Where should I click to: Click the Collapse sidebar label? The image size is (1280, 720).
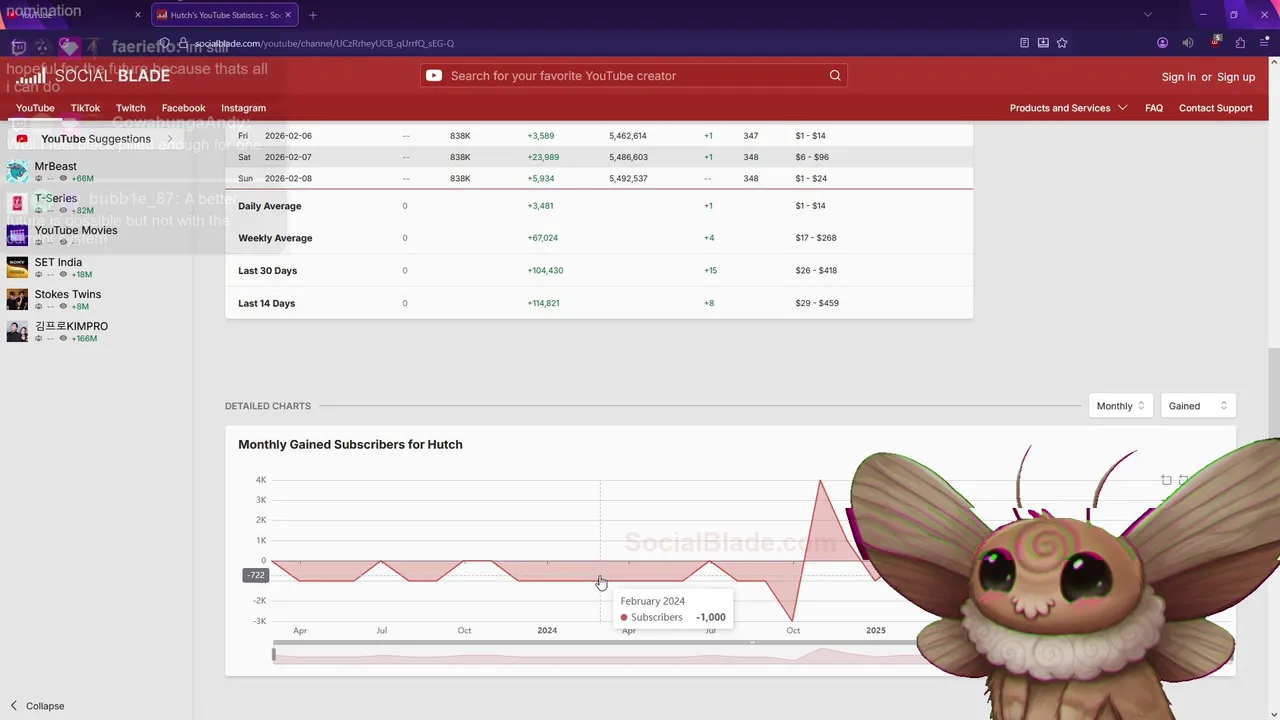coord(45,706)
